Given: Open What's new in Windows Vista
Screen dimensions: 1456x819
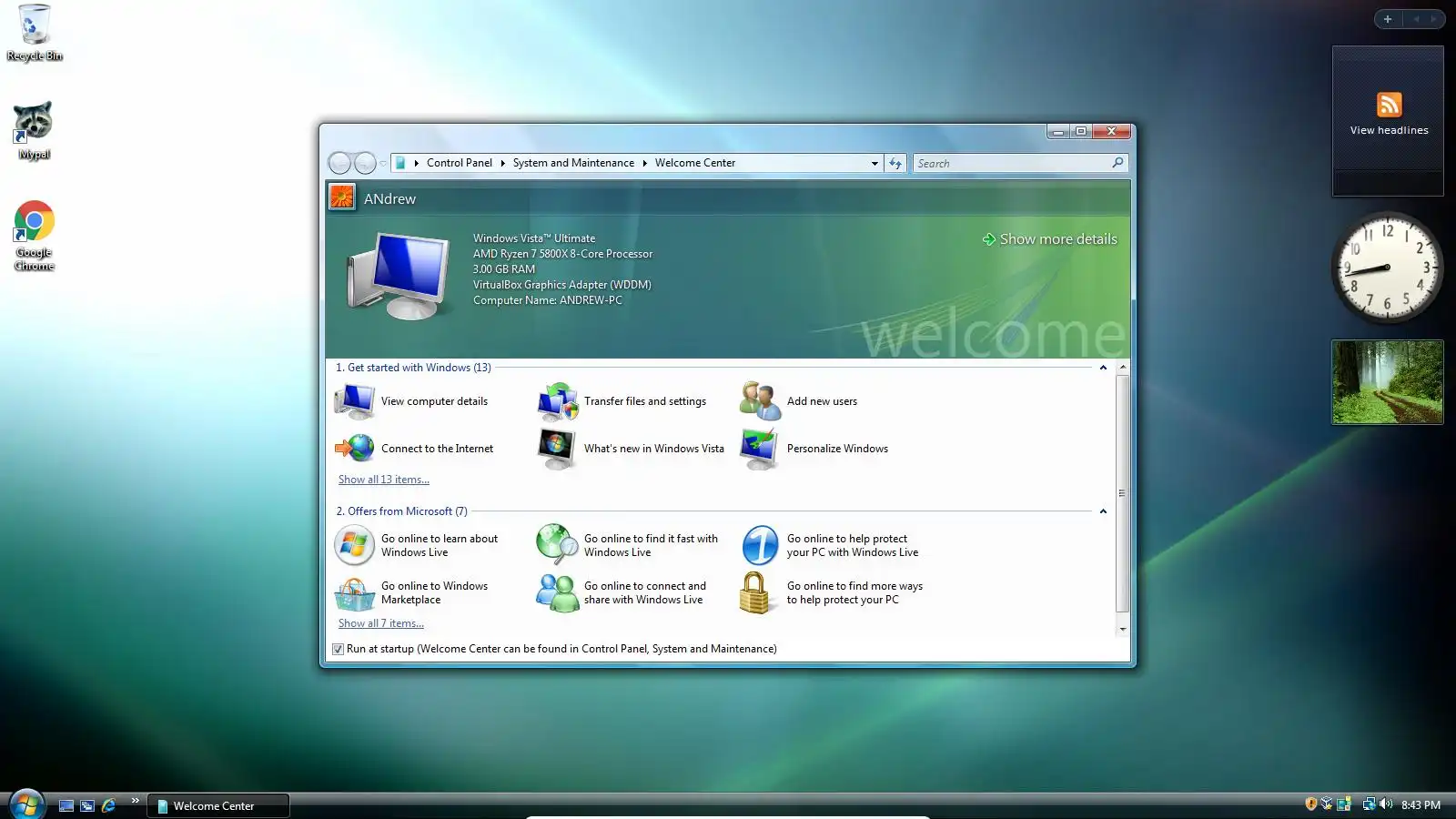Looking at the screenshot, I should pos(631,449).
